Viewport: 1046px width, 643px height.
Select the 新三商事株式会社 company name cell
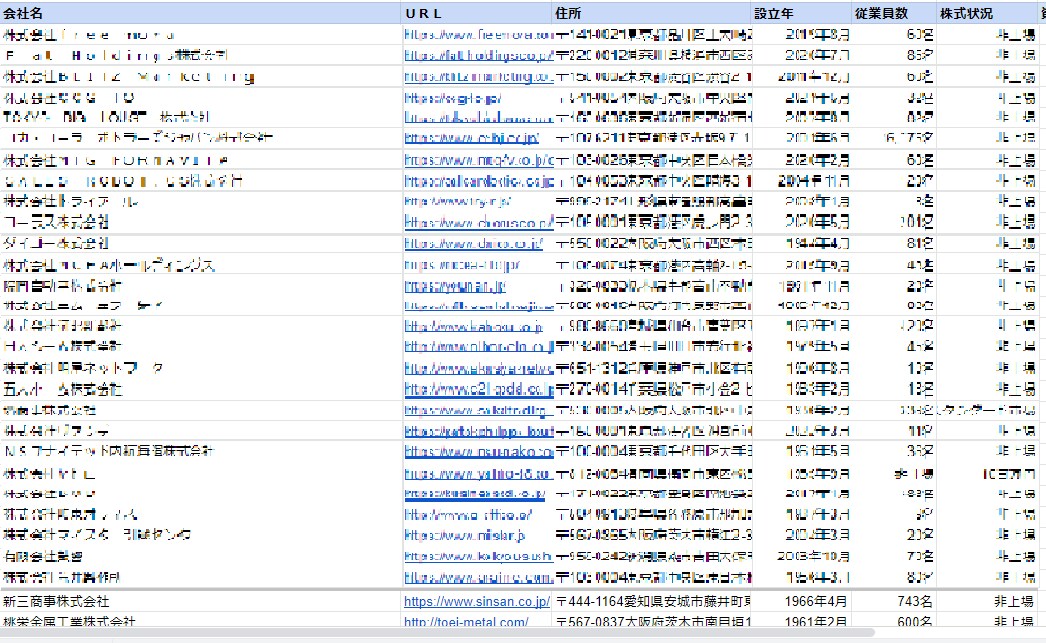click(x=201, y=602)
